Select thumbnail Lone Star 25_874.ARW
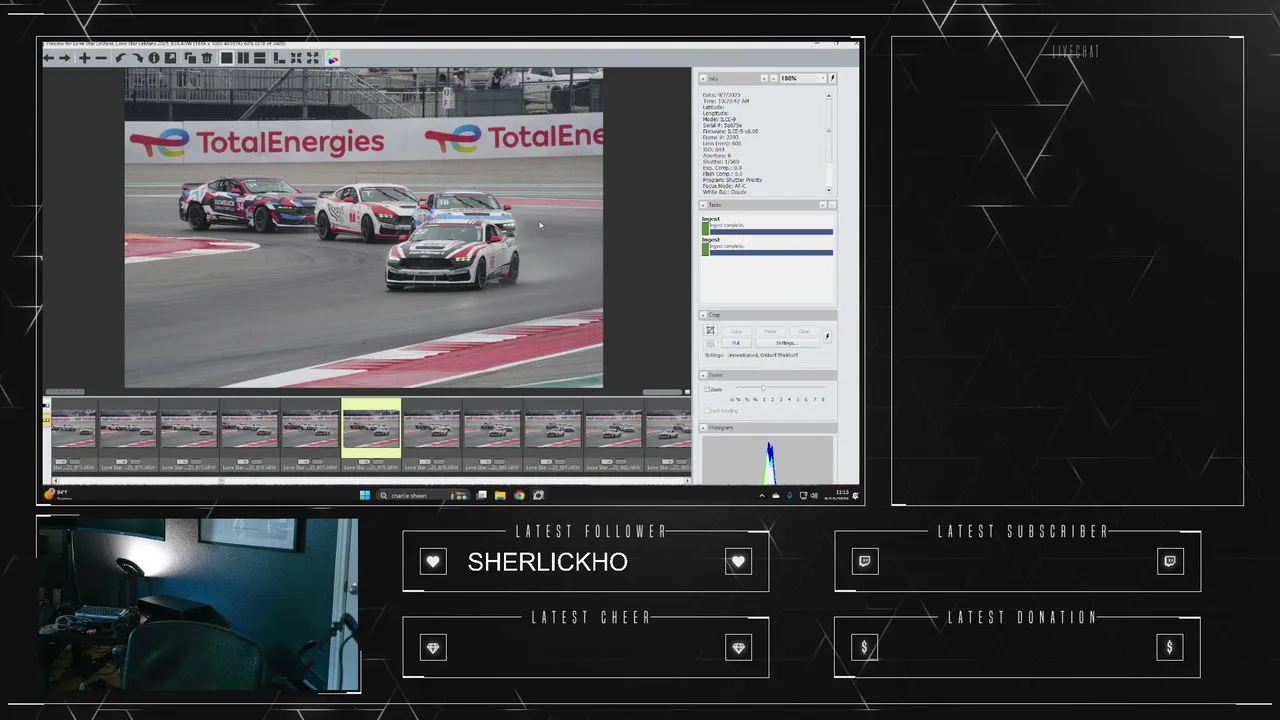The image size is (1280, 720). [129, 436]
